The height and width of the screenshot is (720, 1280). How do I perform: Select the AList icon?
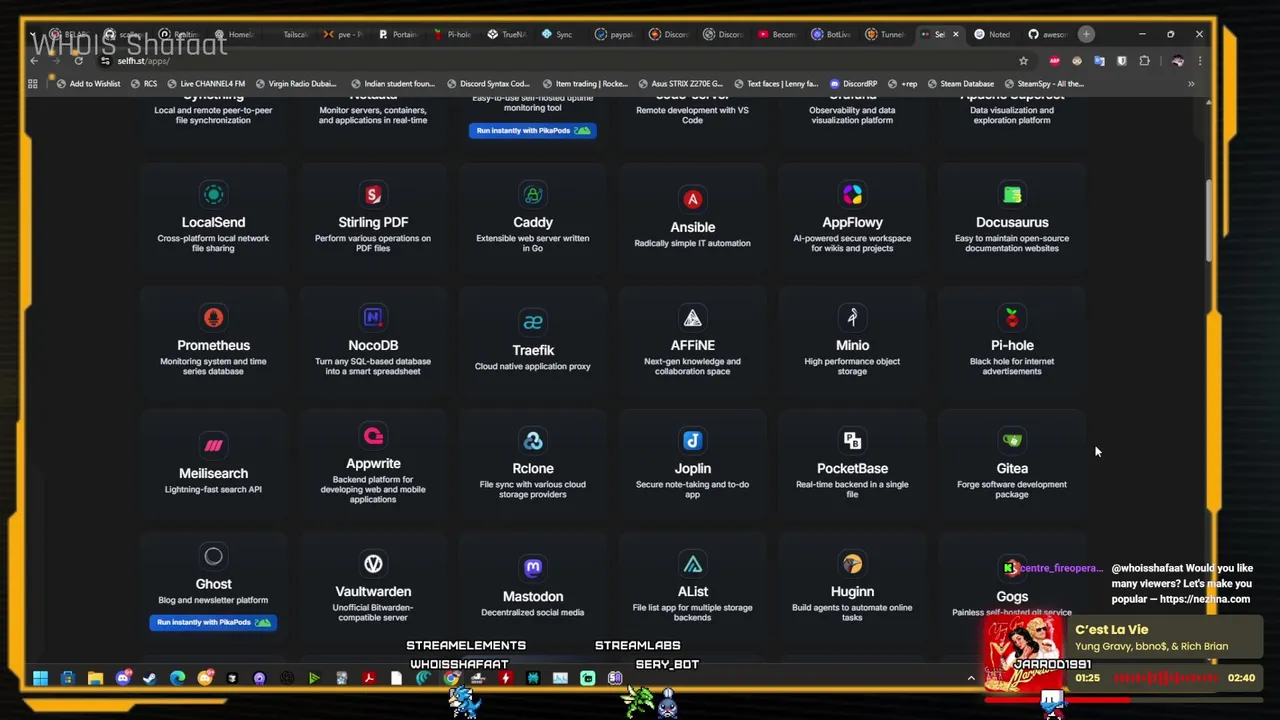click(692, 564)
